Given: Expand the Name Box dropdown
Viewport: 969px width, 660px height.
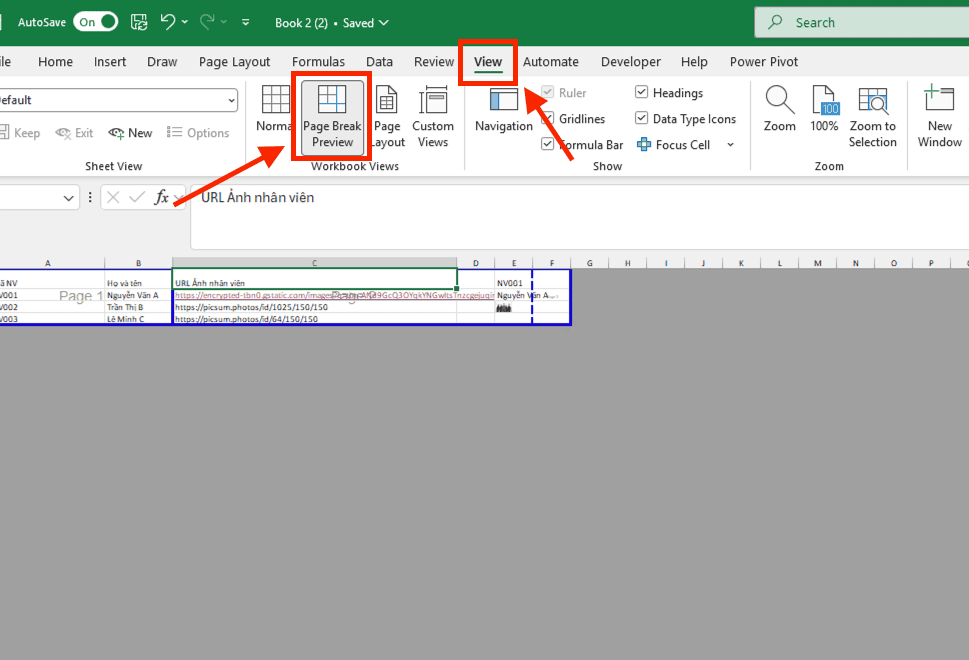Looking at the screenshot, I should tap(68, 198).
